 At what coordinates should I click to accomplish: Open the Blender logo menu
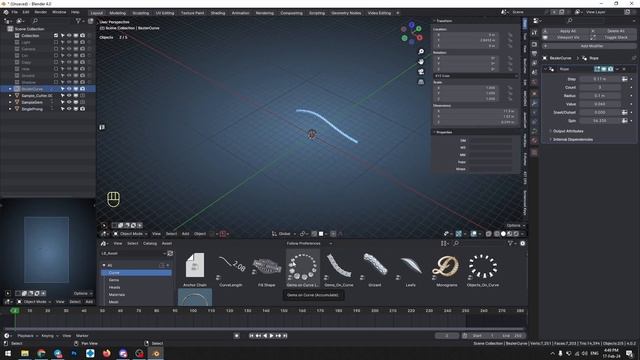click(6, 12)
